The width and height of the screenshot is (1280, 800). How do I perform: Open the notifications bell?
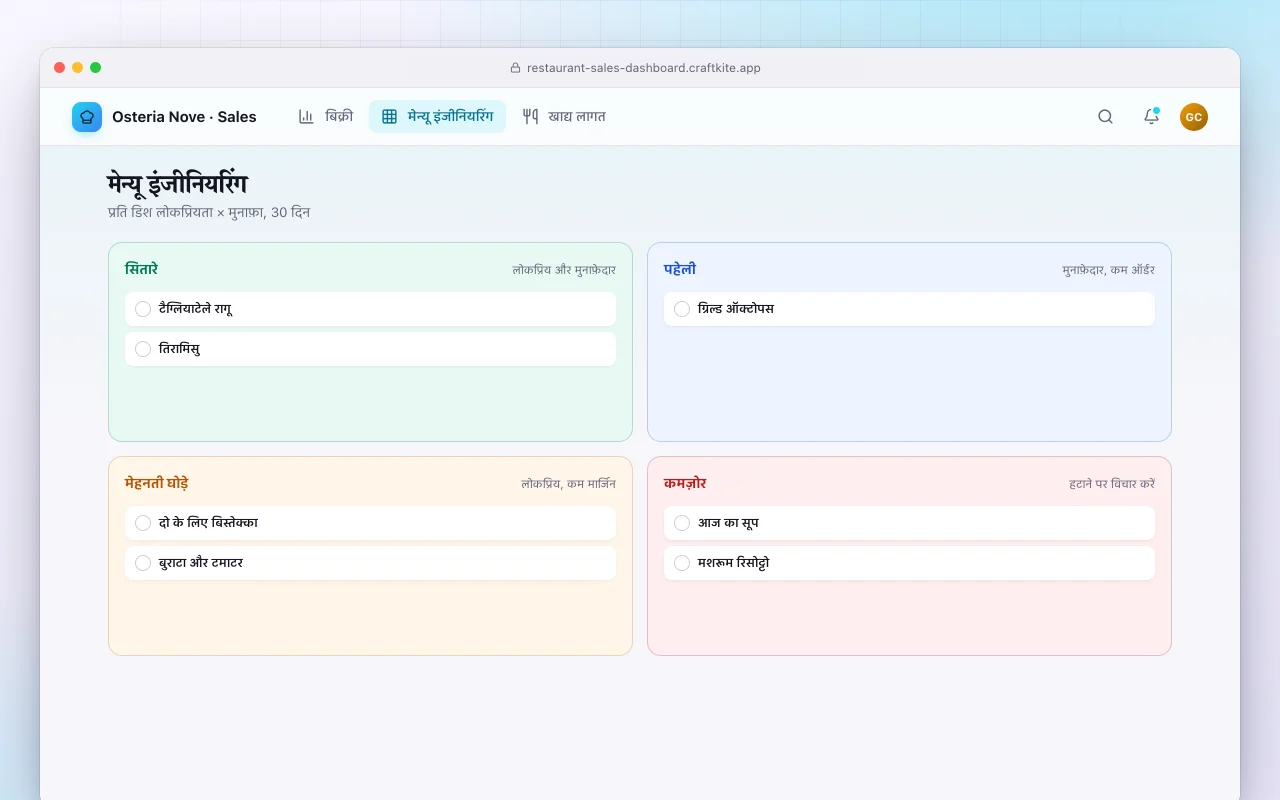coord(1151,117)
